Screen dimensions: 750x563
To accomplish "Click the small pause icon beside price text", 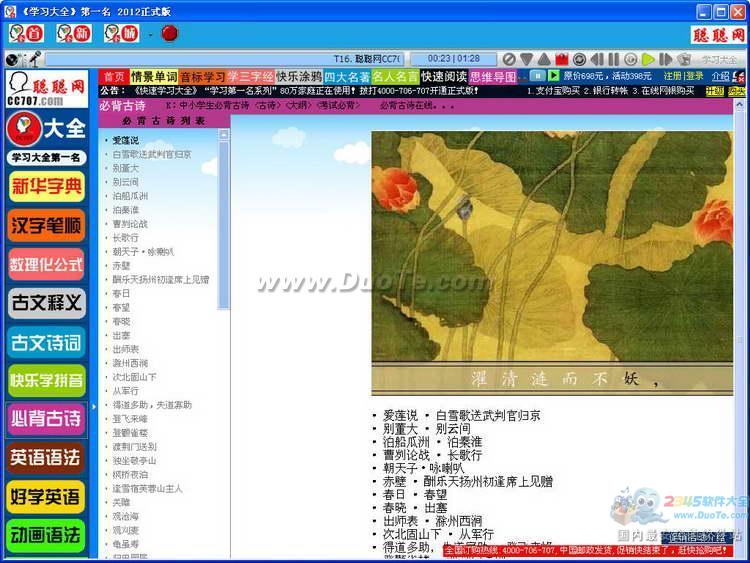I will [538, 76].
